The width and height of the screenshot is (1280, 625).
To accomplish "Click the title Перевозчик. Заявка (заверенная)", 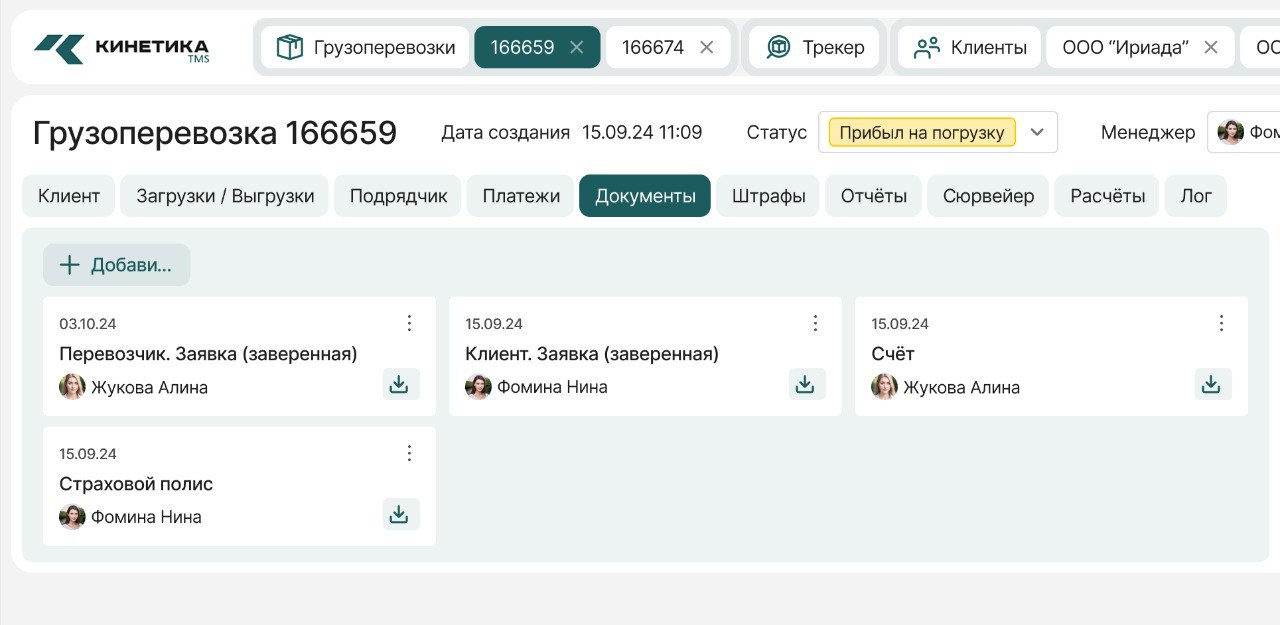I will (208, 354).
